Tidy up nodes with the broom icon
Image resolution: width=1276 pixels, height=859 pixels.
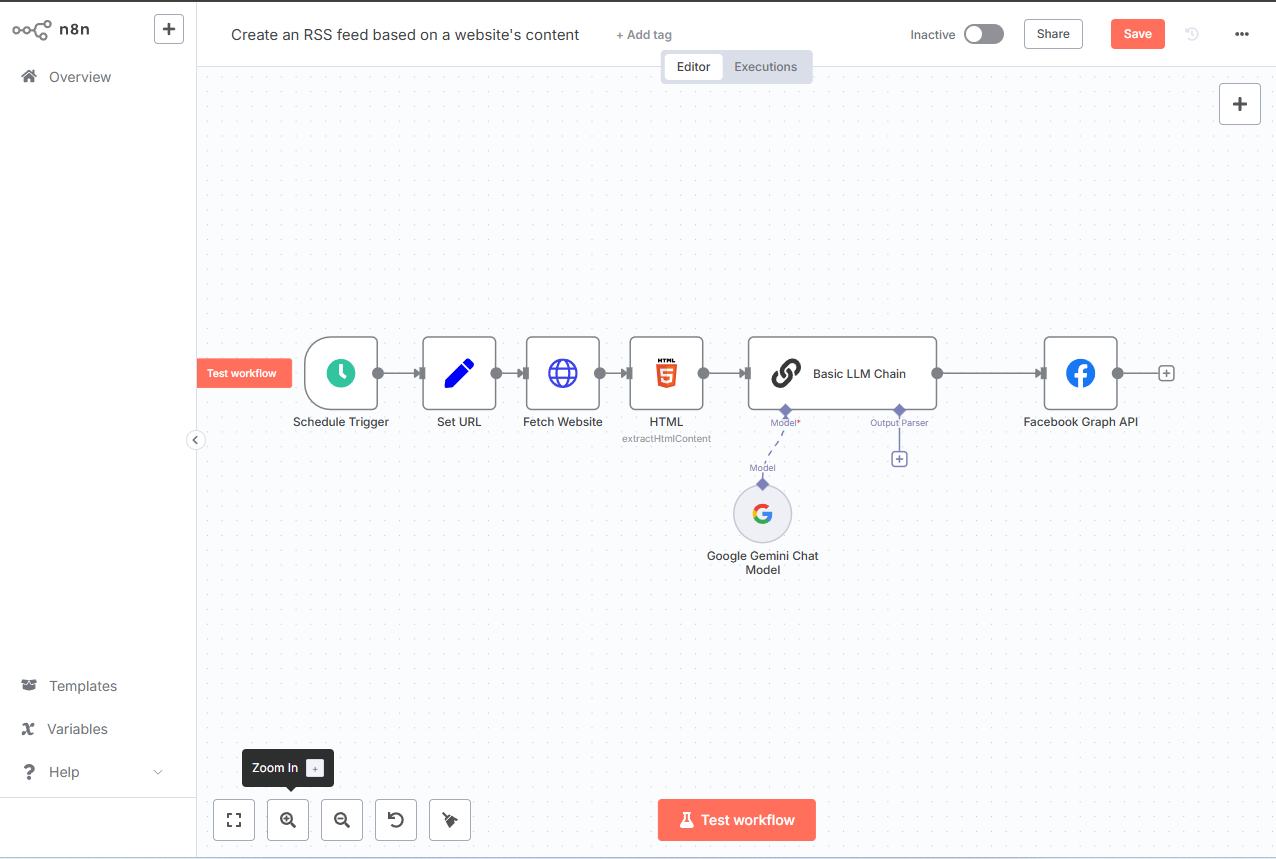450,820
